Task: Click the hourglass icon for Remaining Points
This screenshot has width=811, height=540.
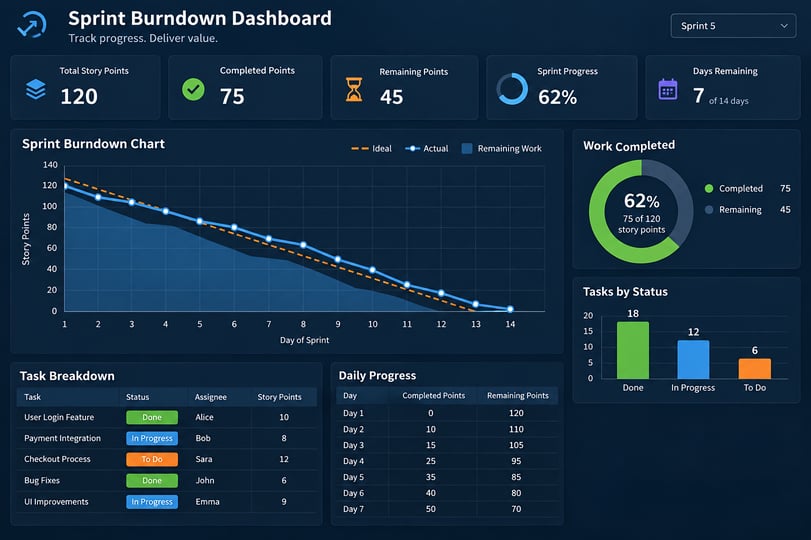Action: [x=354, y=89]
